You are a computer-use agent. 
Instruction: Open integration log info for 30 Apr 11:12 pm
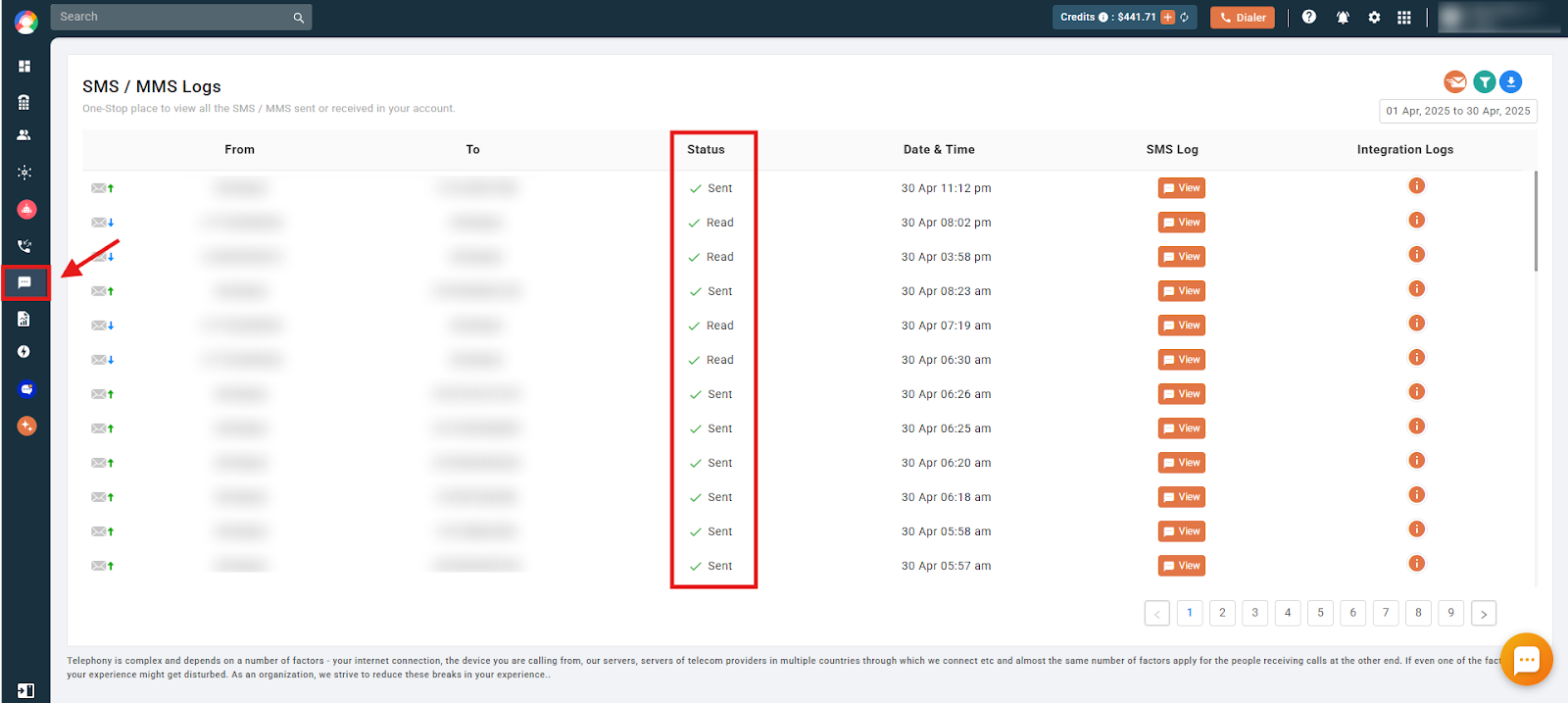click(x=1416, y=186)
